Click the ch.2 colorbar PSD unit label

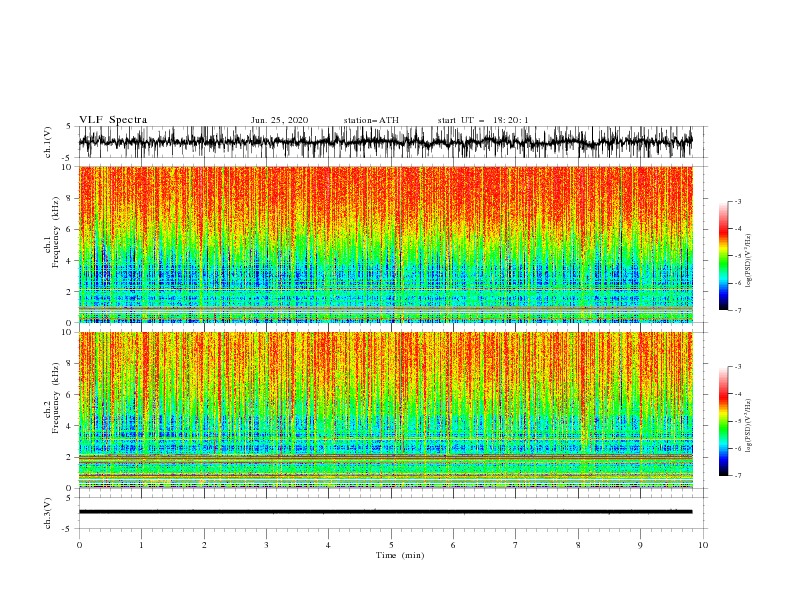coord(749,426)
